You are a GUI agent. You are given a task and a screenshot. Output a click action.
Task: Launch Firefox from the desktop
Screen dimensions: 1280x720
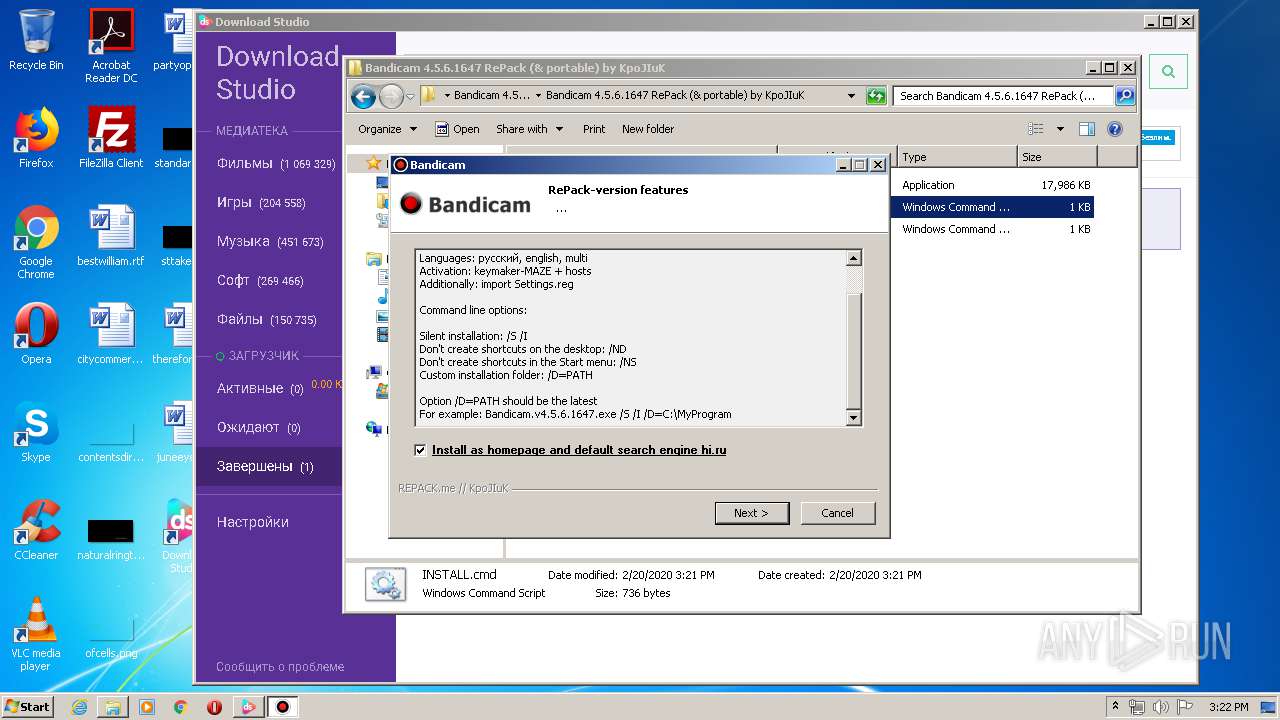36,137
